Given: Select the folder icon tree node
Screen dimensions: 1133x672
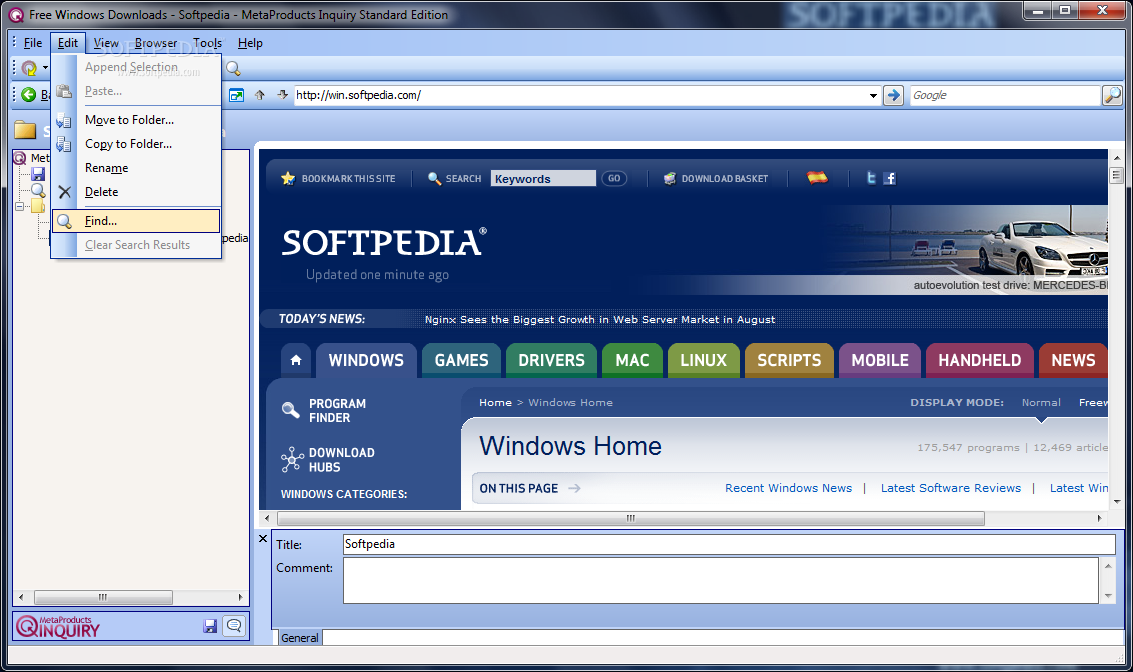Looking at the screenshot, I should tap(38, 207).
